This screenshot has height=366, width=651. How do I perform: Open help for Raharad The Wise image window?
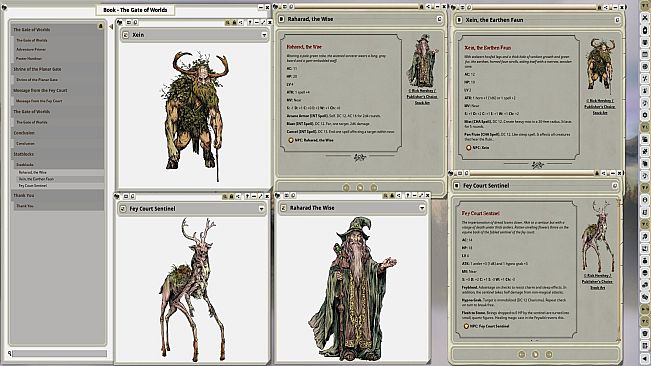(x=408, y=195)
